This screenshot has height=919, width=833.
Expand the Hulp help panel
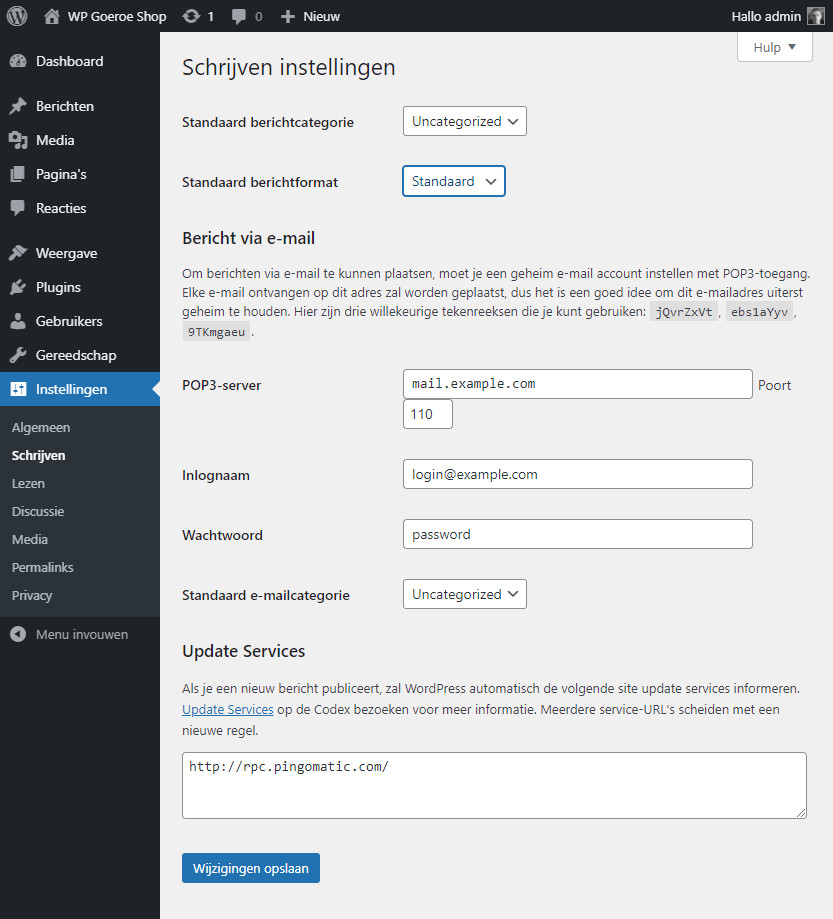pyautogui.click(x=774, y=47)
